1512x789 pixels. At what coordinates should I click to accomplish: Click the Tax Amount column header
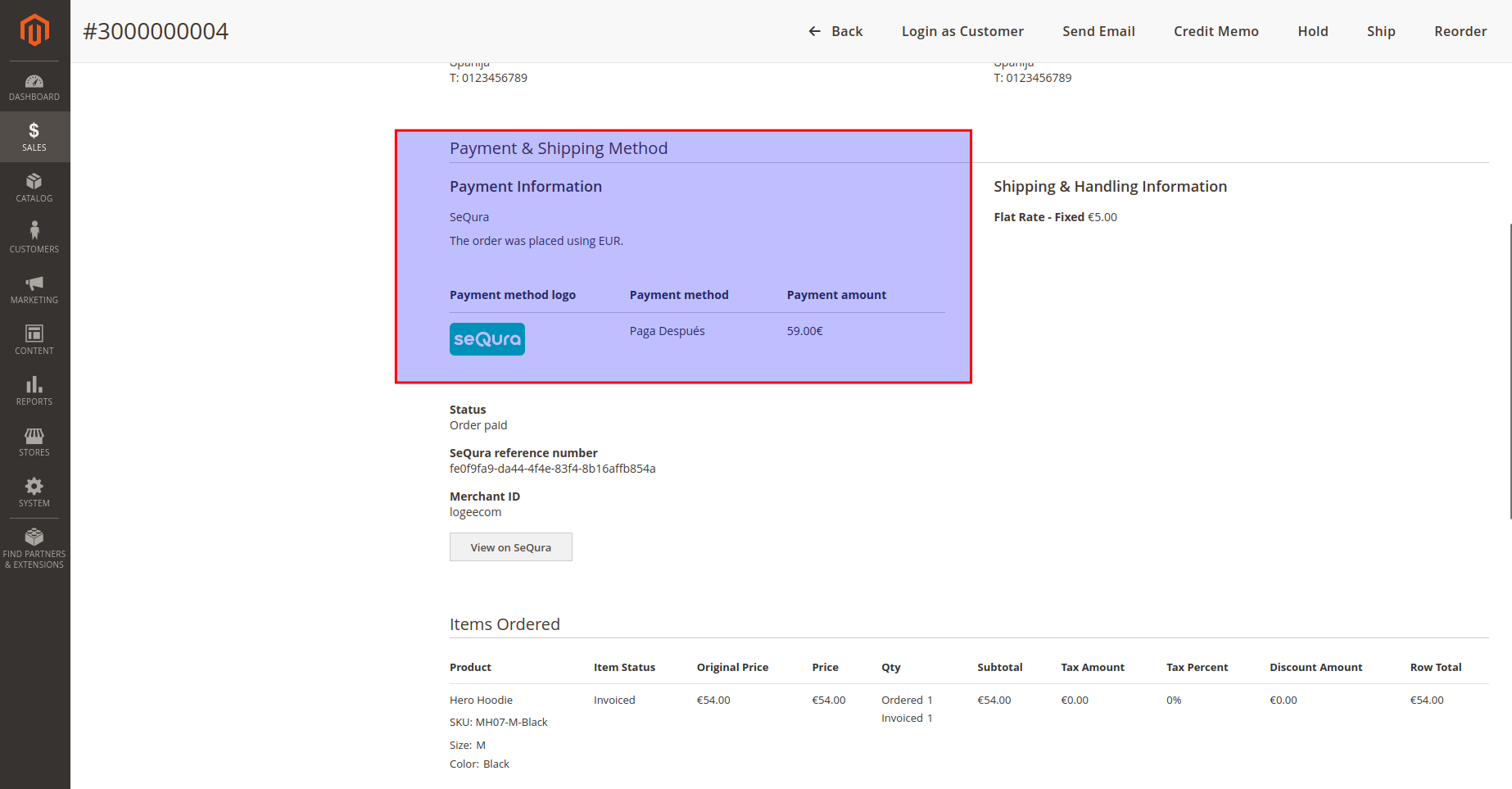[1093, 667]
